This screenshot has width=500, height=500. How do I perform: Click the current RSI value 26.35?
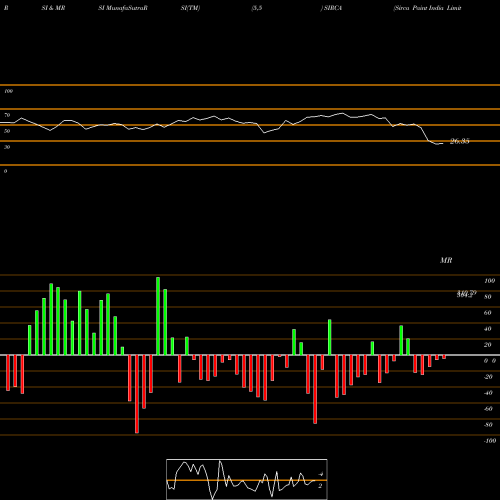(x=460, y=141)
